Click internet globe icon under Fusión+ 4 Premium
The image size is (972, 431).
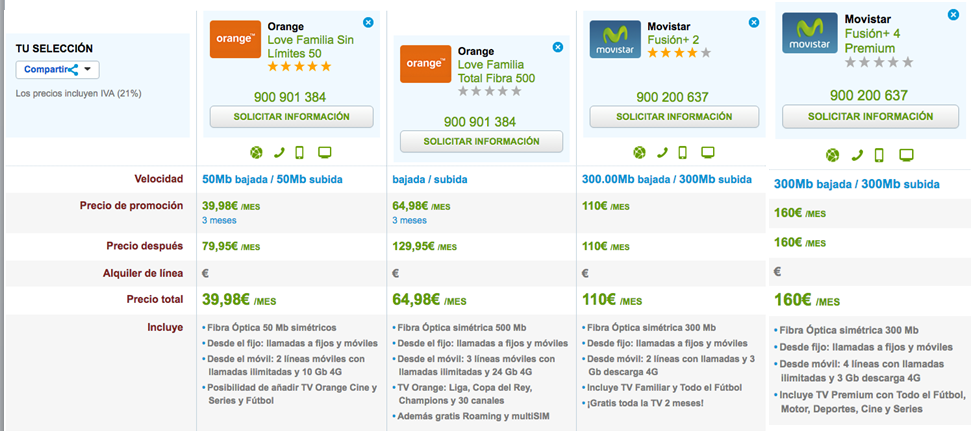(x=833, y=155)
